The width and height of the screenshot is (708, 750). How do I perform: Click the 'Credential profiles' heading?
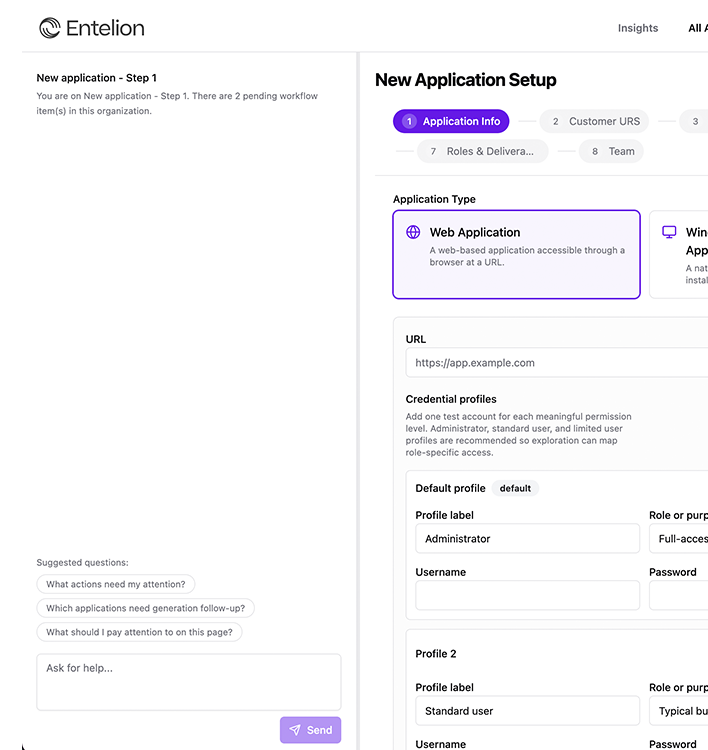451,399
